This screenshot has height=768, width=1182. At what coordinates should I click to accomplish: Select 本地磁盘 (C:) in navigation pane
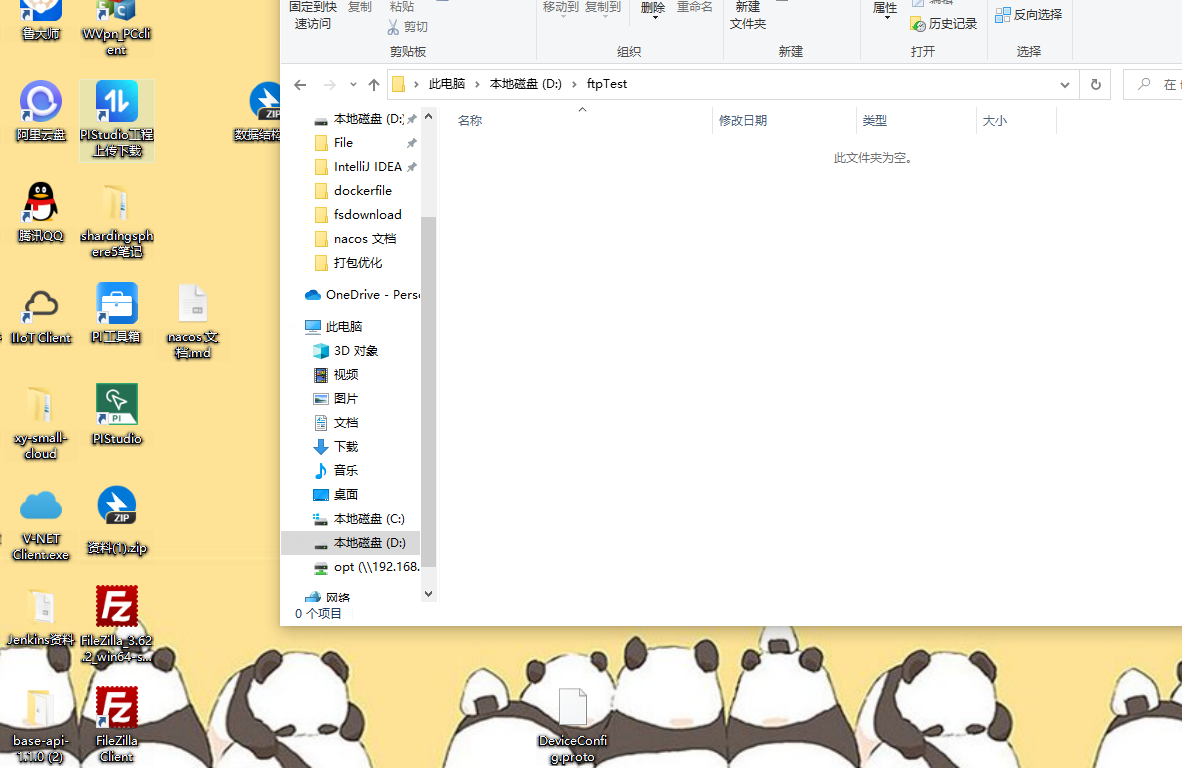pyautogui.click(x=368, y=519)
